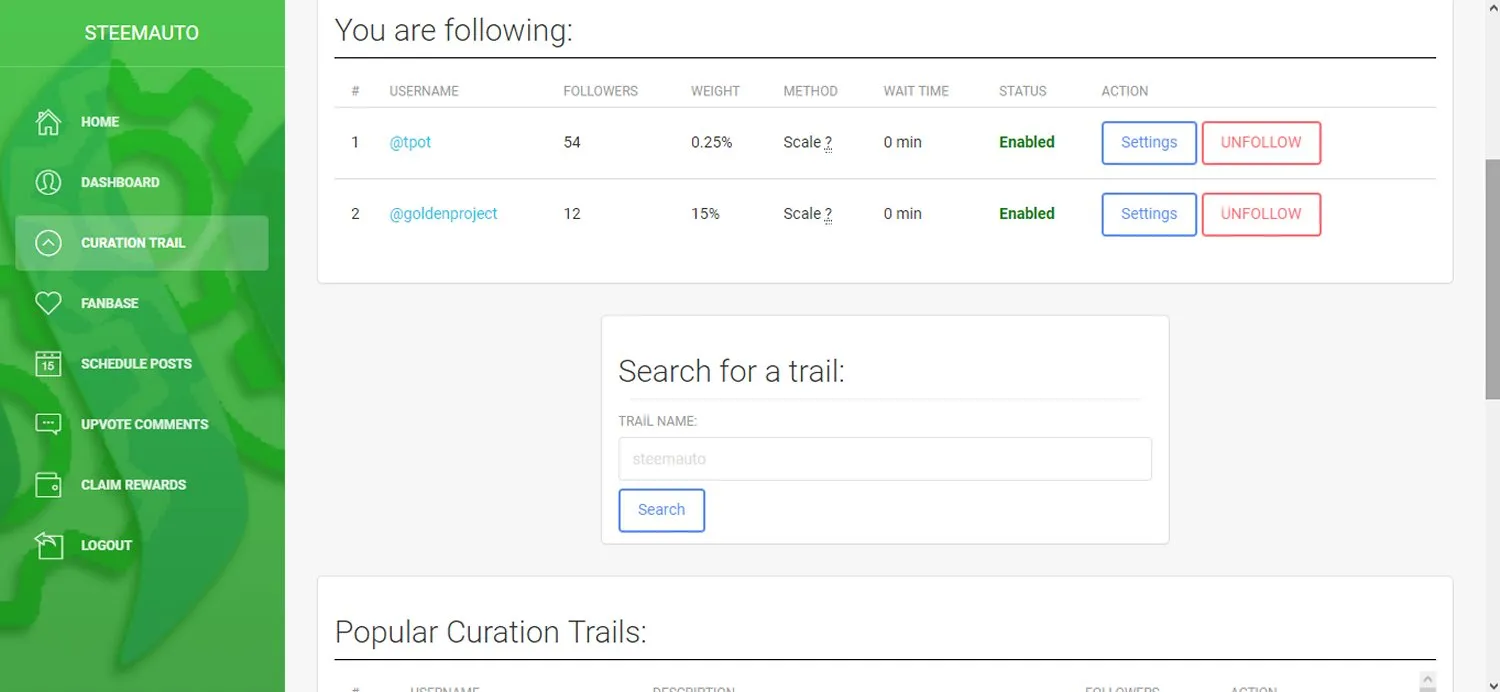This screenshot has height=692, width=1500.
Task: Open Settings for the @tpot trail
Action: click(1149, 143)
